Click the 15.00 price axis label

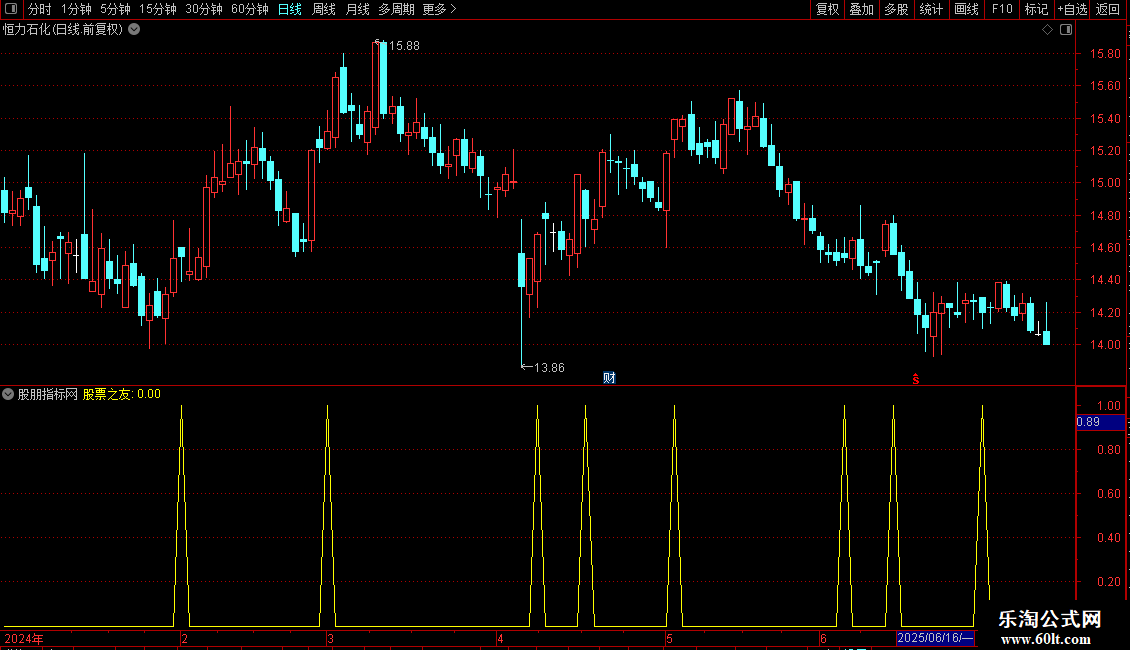(1105, 183)
